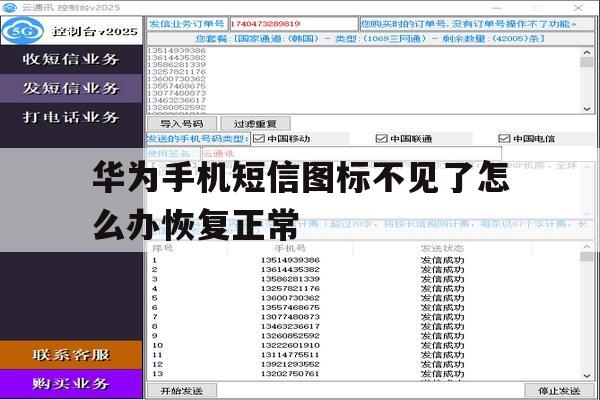Click the 发送状态 column header
The height and width of the screenshot is (400, 600).
point(442,248)
